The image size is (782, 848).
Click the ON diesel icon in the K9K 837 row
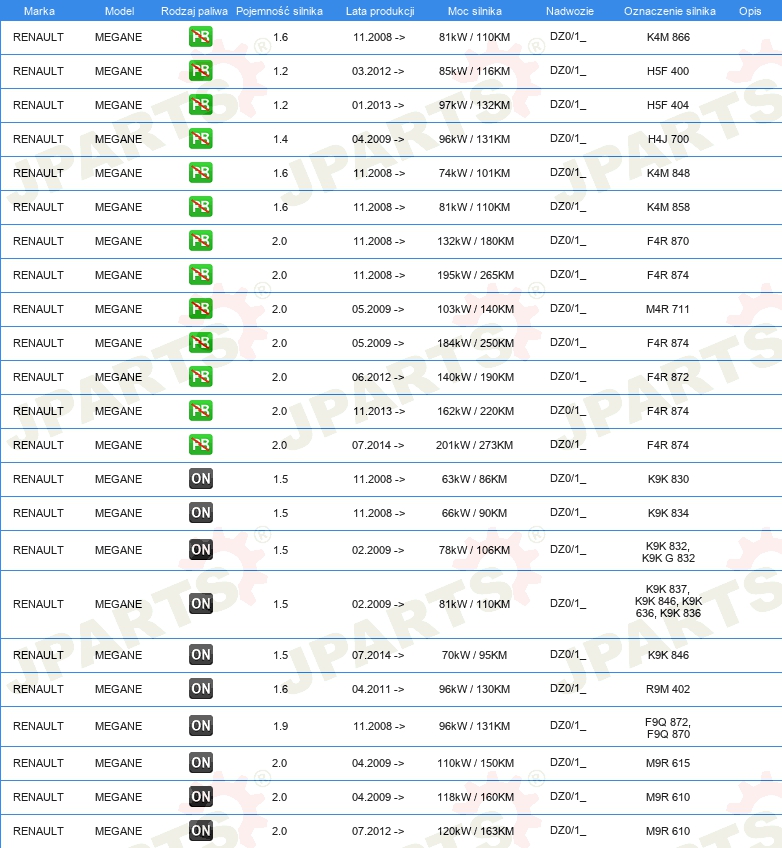point(201,604)
